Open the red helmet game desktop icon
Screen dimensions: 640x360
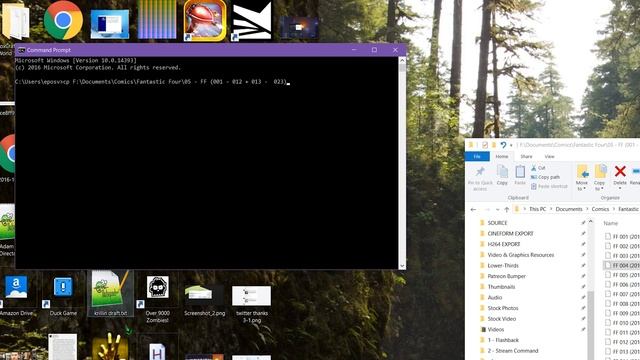click(205, 20)
